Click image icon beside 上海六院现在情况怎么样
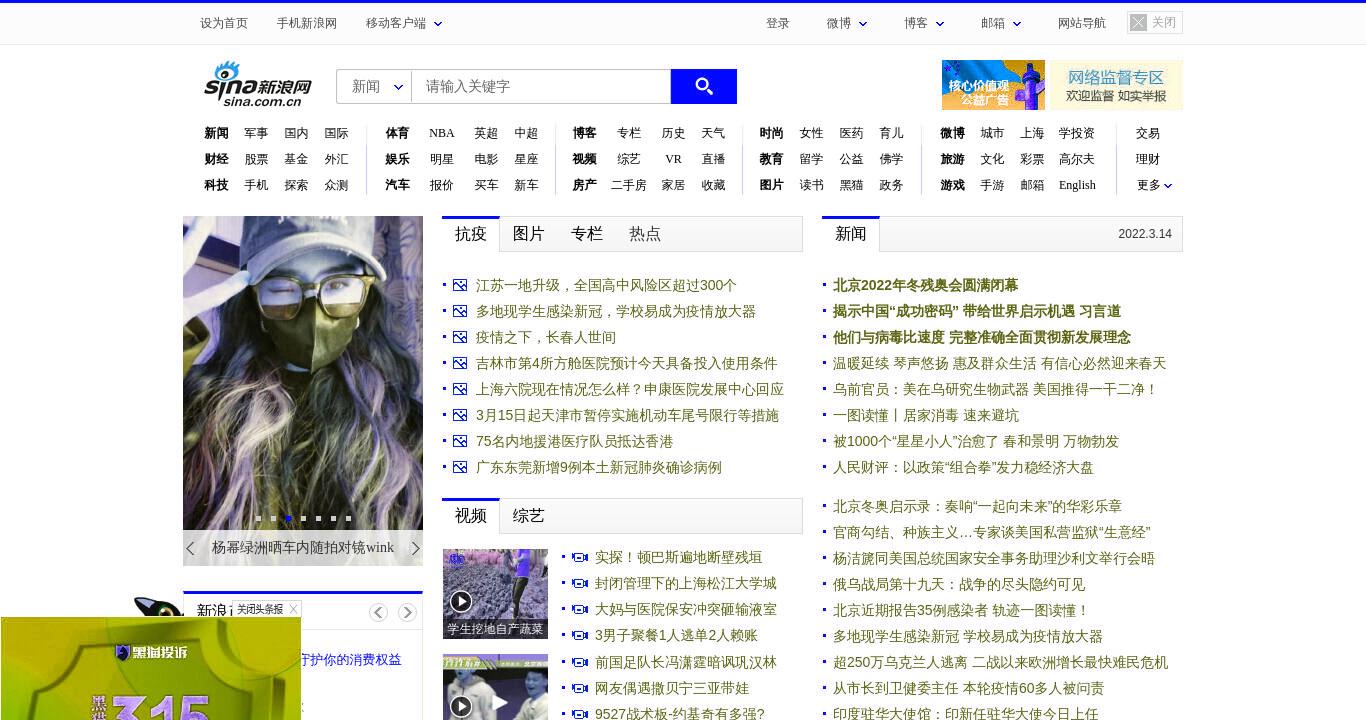 460,389
